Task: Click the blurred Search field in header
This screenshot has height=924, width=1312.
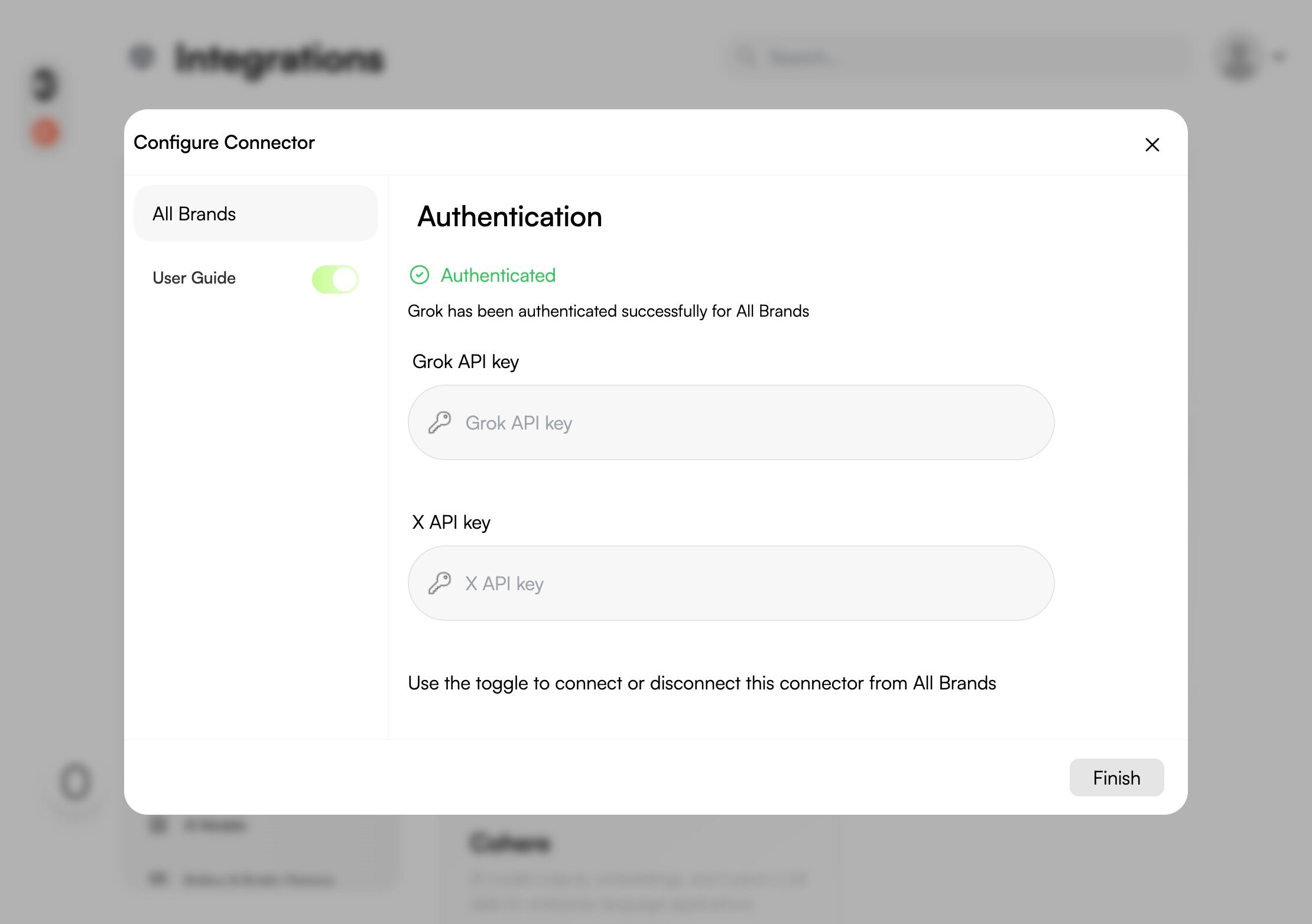Action: 957,57
